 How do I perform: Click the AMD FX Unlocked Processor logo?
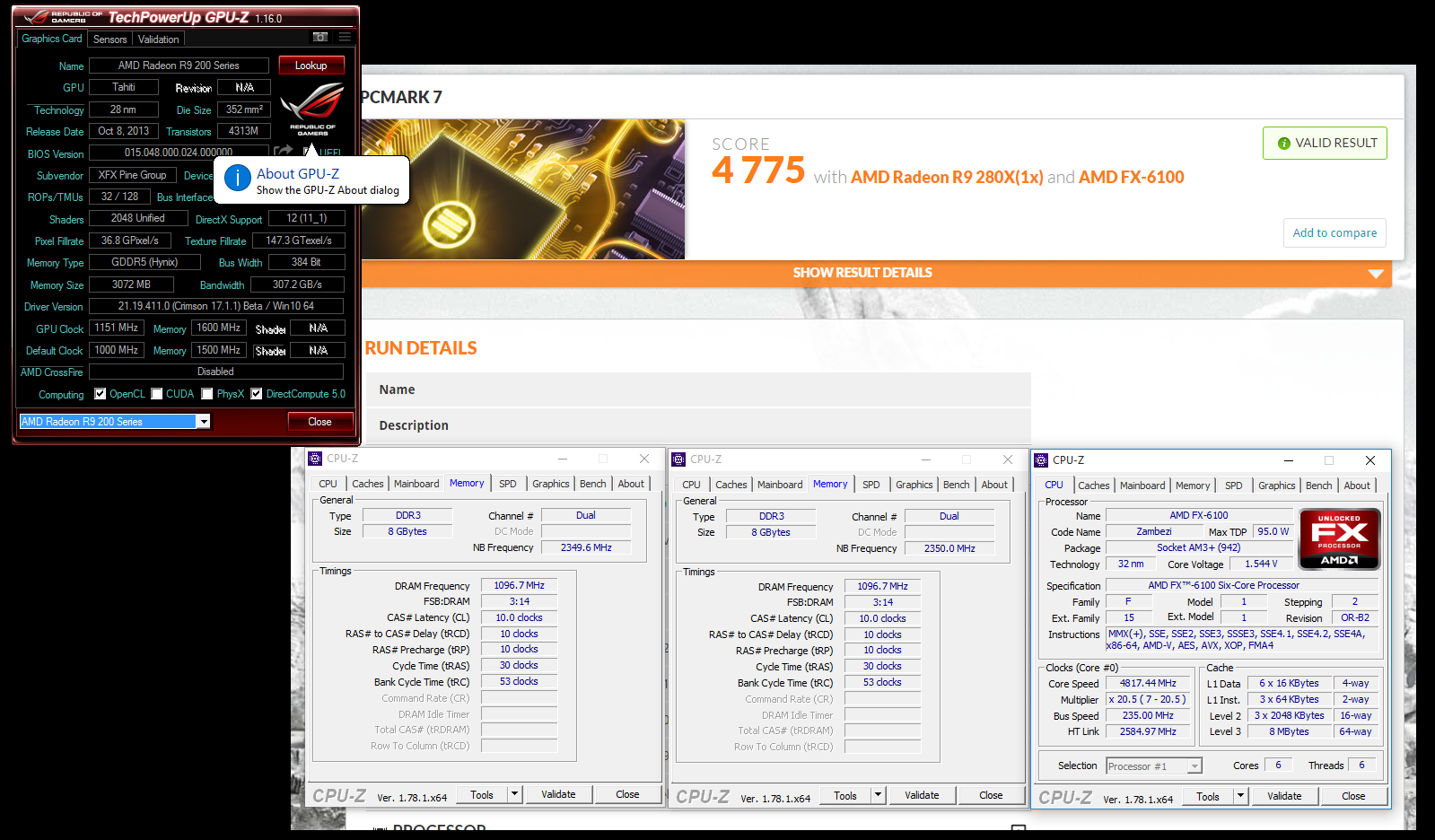click(x=1339, y=538)
